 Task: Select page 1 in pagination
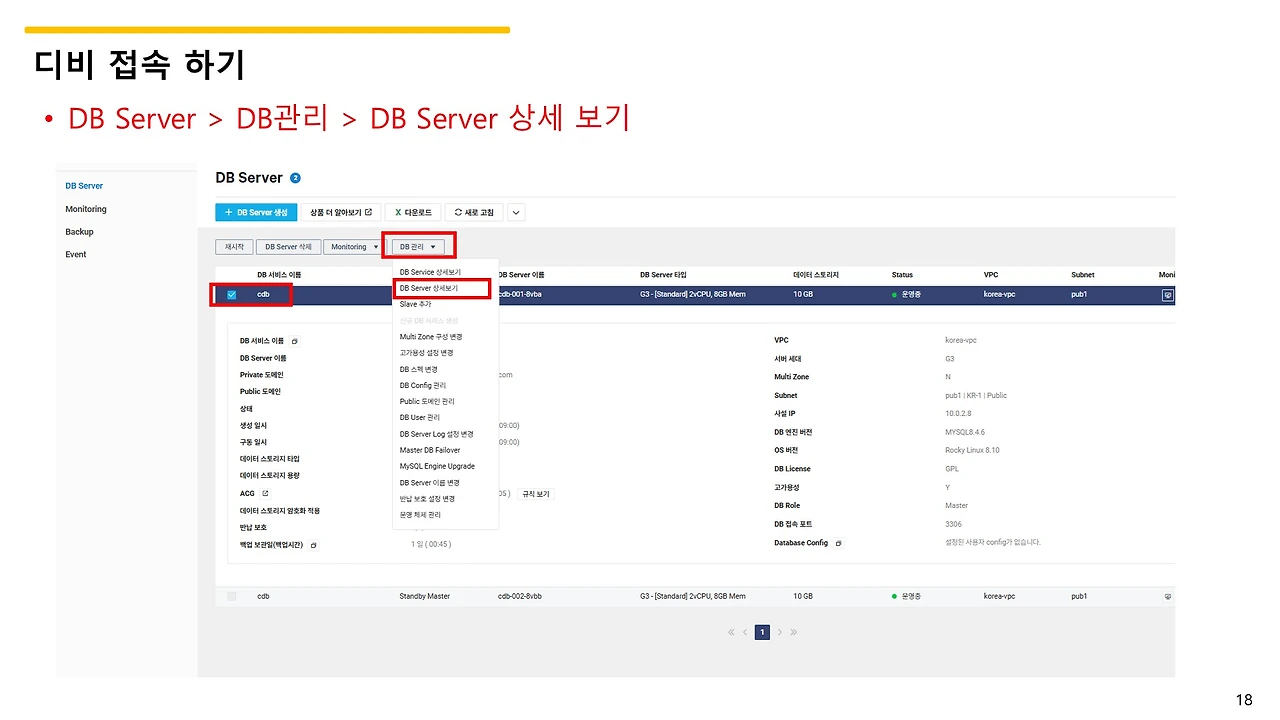(x=762, y=632)
